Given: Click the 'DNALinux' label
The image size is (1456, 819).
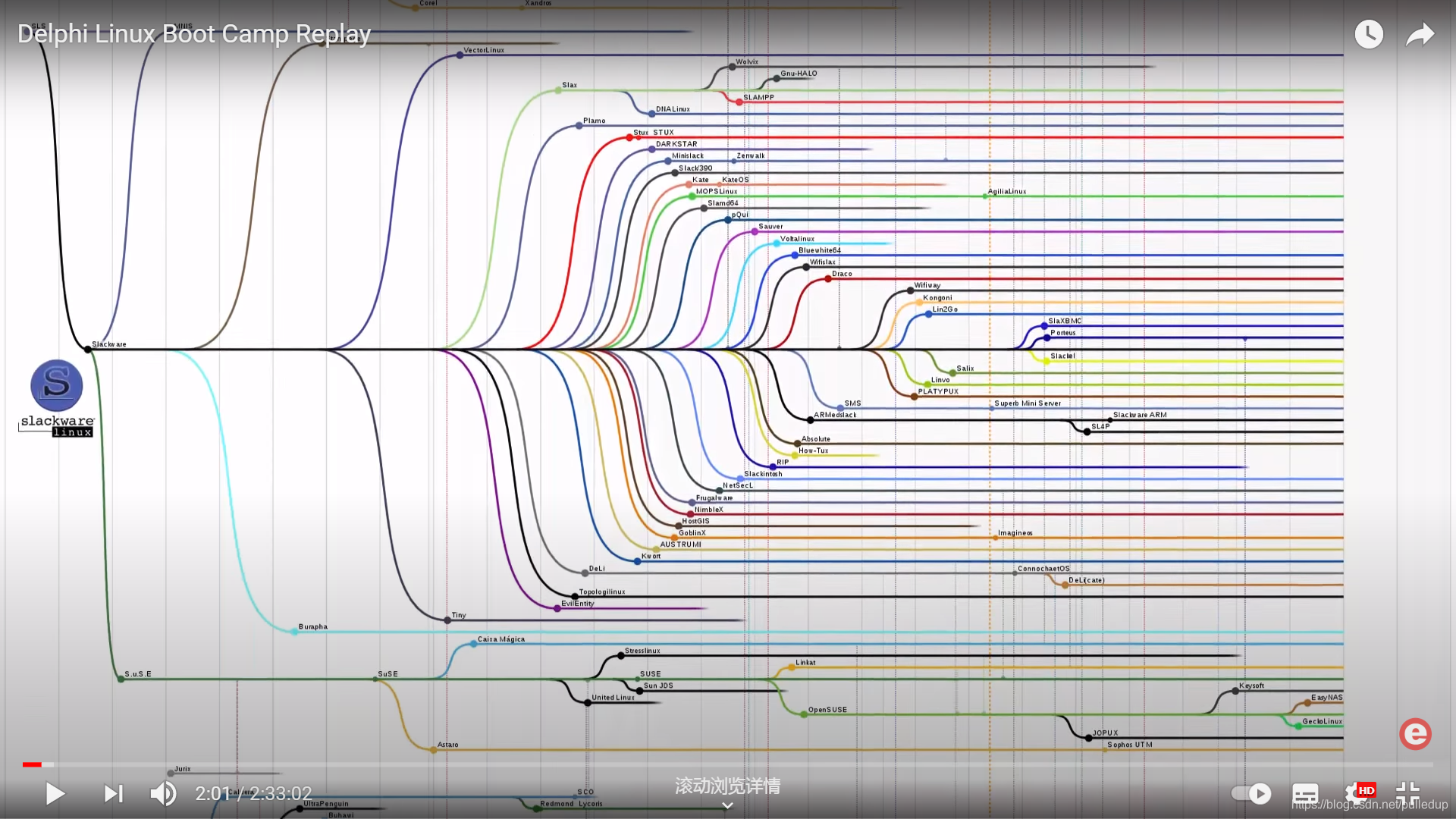Looking at the screenshot, I should [673, 109].
